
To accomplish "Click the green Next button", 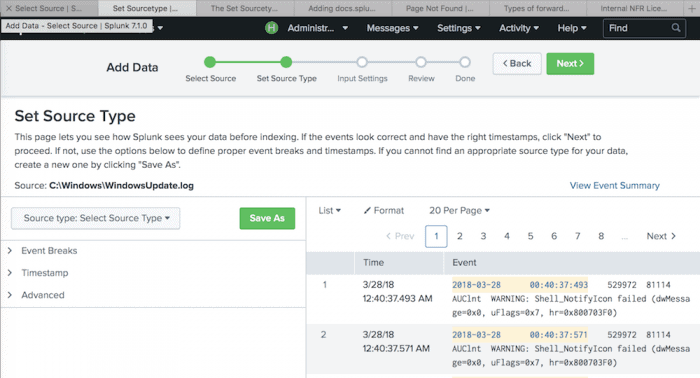I will (x=570, y=64).
